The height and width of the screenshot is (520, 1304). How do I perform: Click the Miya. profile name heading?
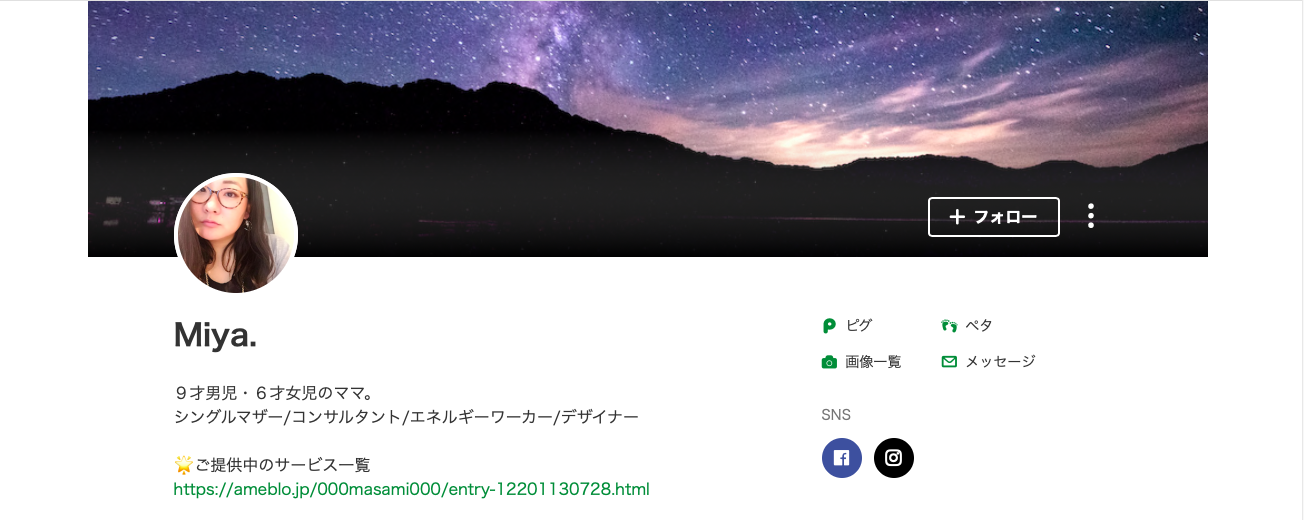pos(216,335)
